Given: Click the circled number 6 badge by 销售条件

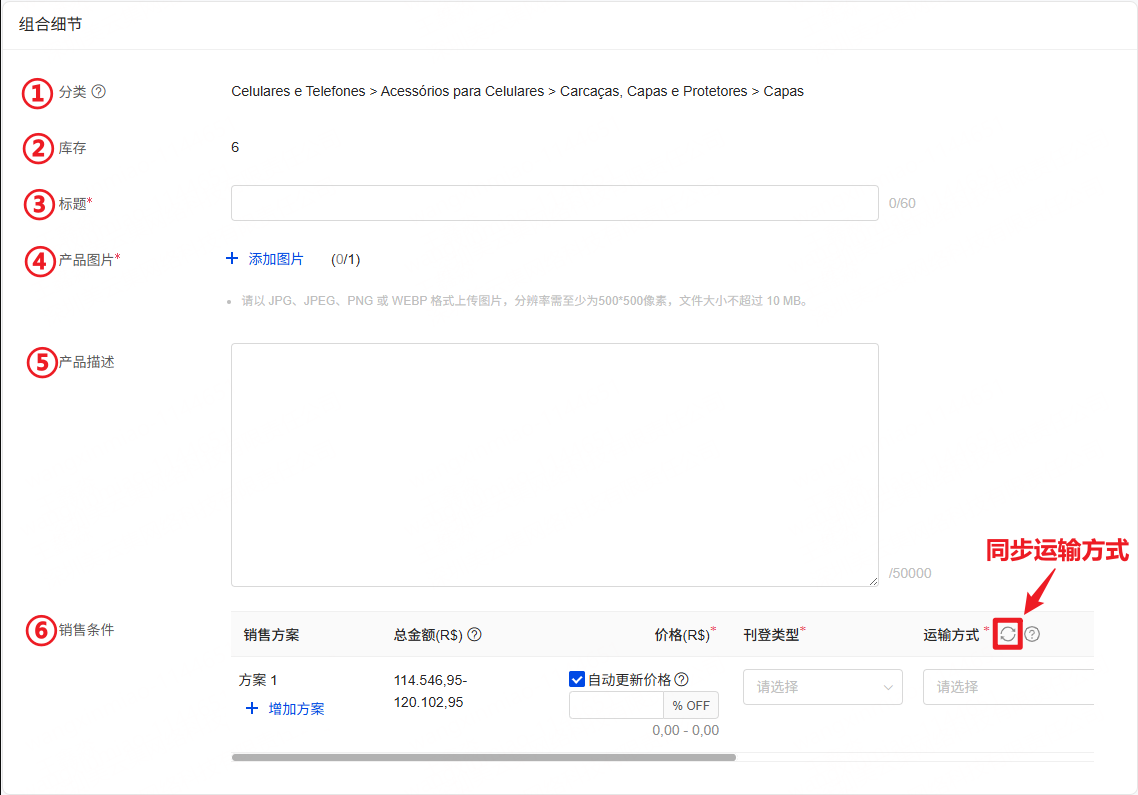Looking at the screenshot, I should coord(38,631).
